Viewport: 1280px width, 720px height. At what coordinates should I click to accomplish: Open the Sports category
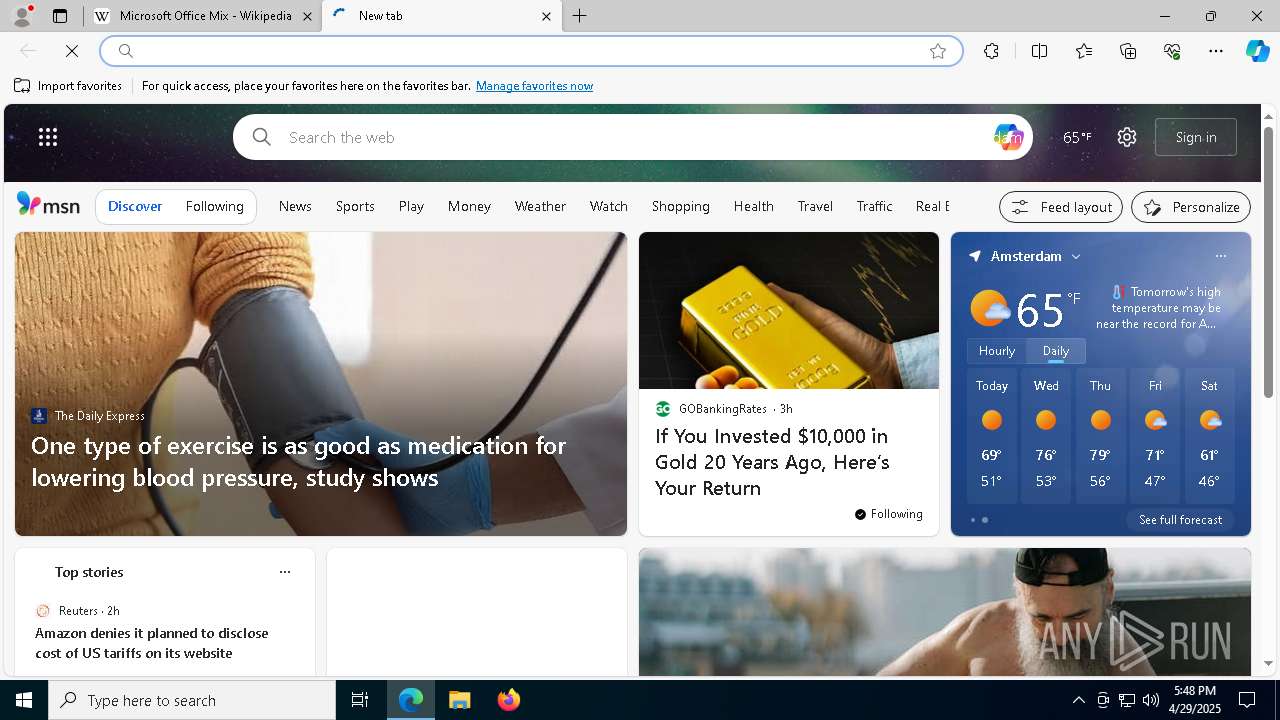(x=355, y=206)
